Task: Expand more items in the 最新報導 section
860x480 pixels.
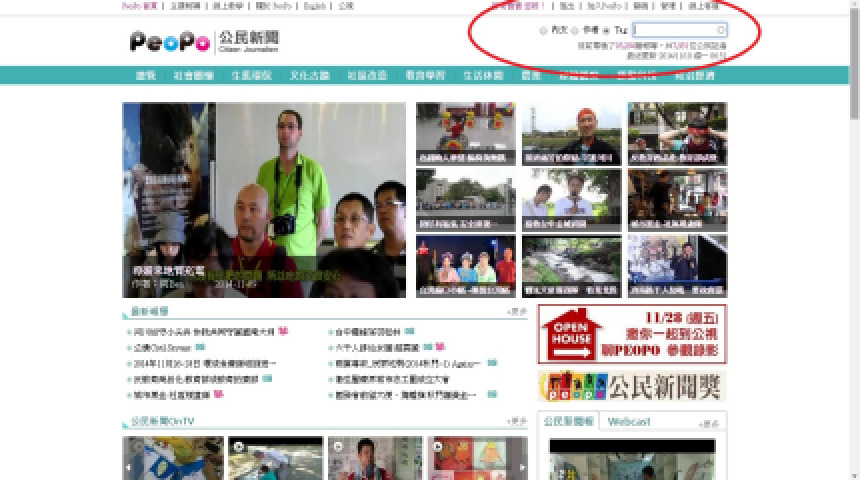Action: (x=516, y=311)
